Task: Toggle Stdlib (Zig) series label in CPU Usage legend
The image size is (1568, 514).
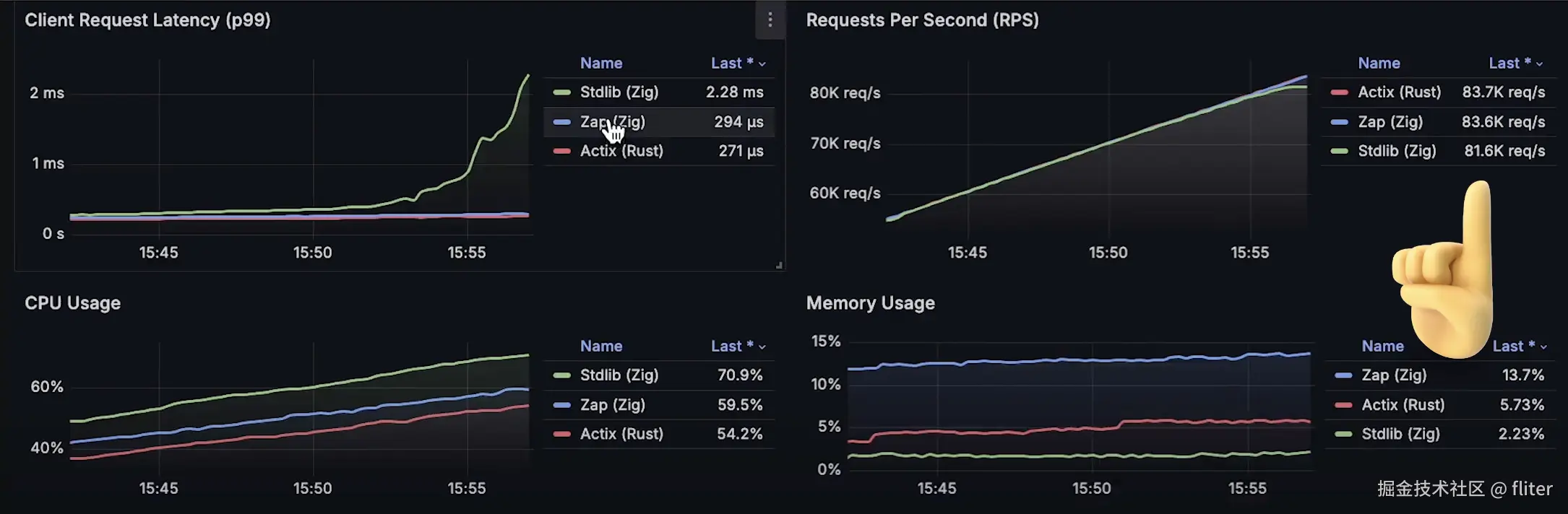Action: pyautogui.click(x=619, y=375)
